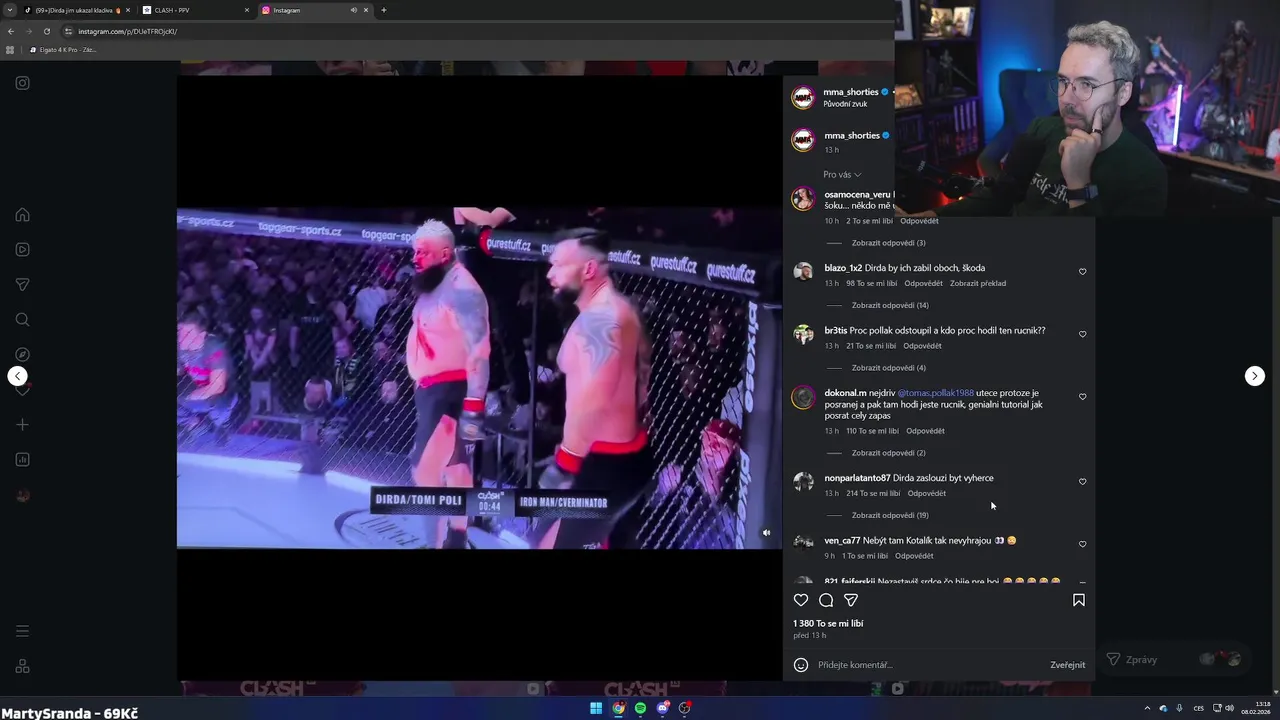This screenshot has height=720, width=1280.
Task: Open the More hamburger menu in sidebar
Action: (x=22, y=631)
